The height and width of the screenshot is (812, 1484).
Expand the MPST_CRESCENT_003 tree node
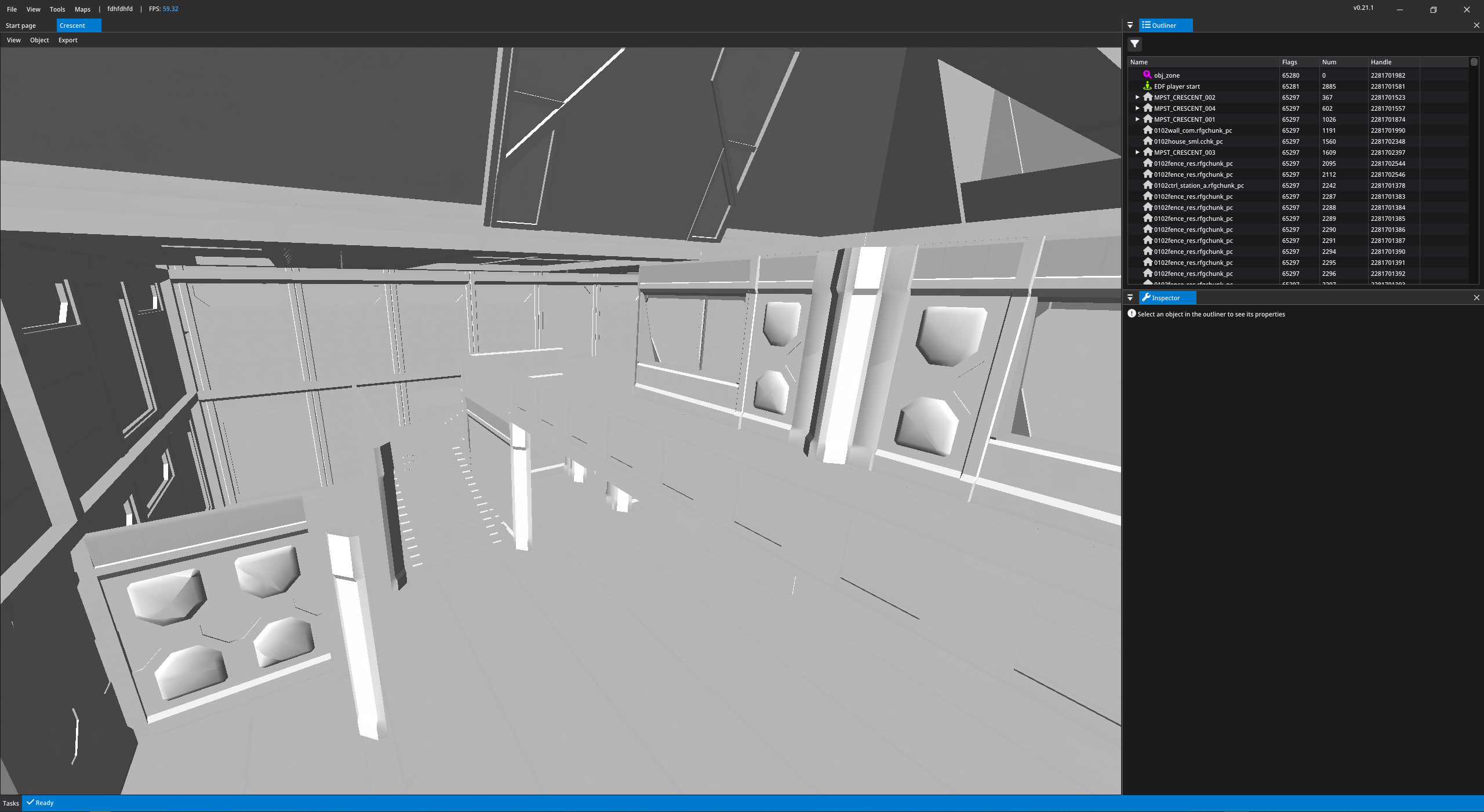[x=1138, y=152]
